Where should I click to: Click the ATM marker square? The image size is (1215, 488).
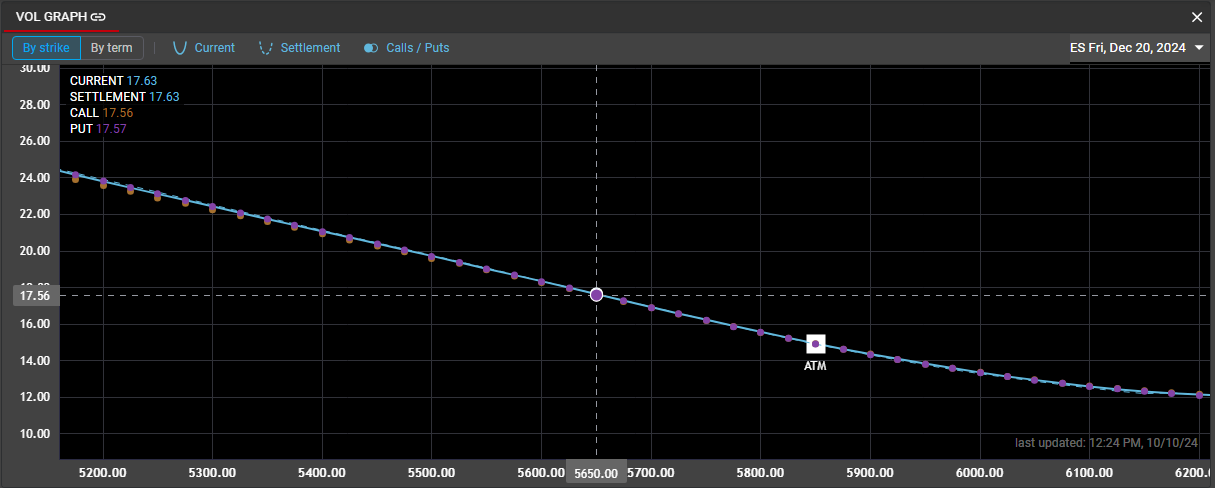point(816,344)
